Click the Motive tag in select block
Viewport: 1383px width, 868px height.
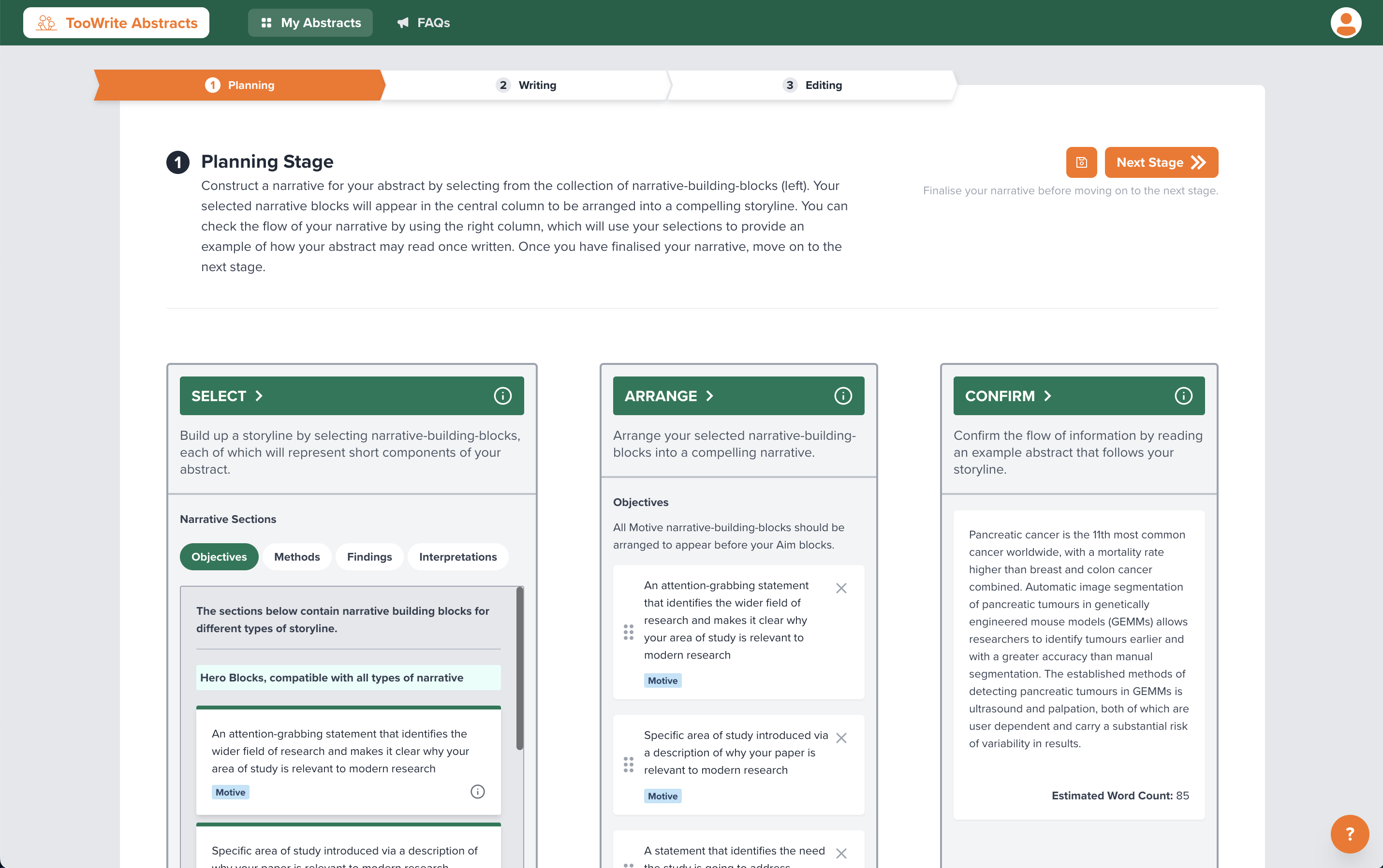230,792
